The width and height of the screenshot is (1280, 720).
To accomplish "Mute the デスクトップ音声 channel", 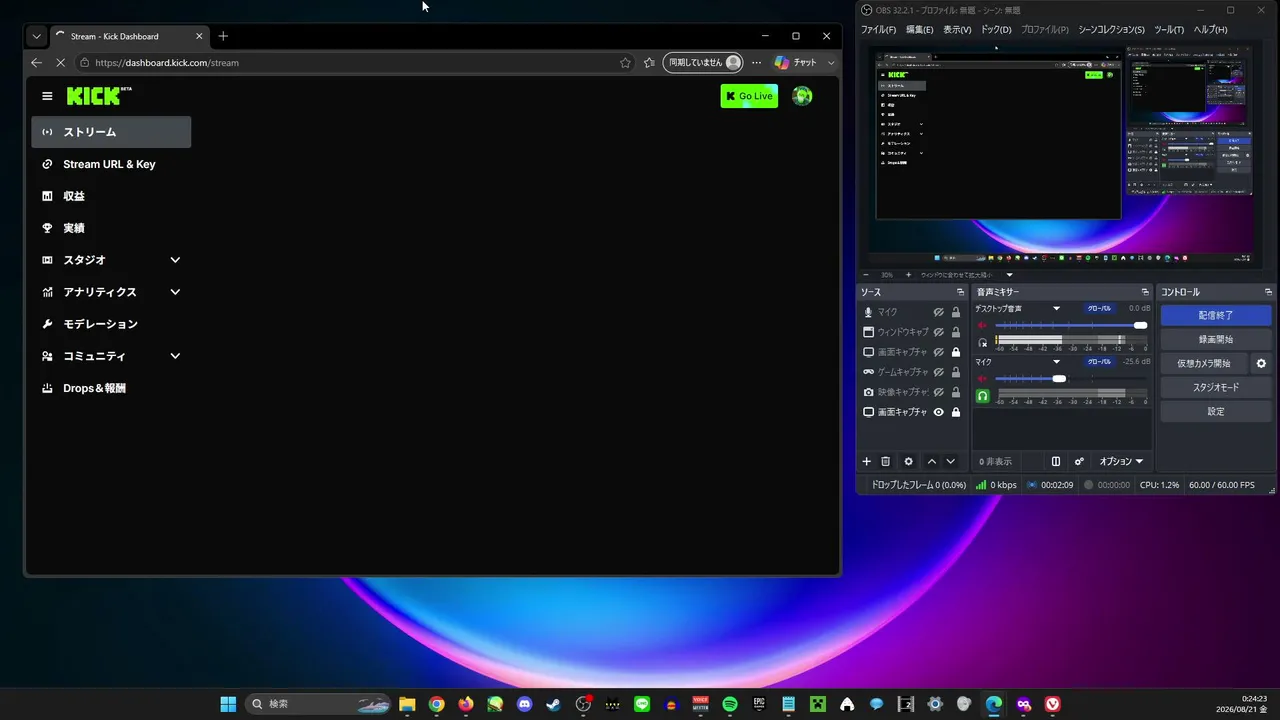I will click(x=982, y=325).
